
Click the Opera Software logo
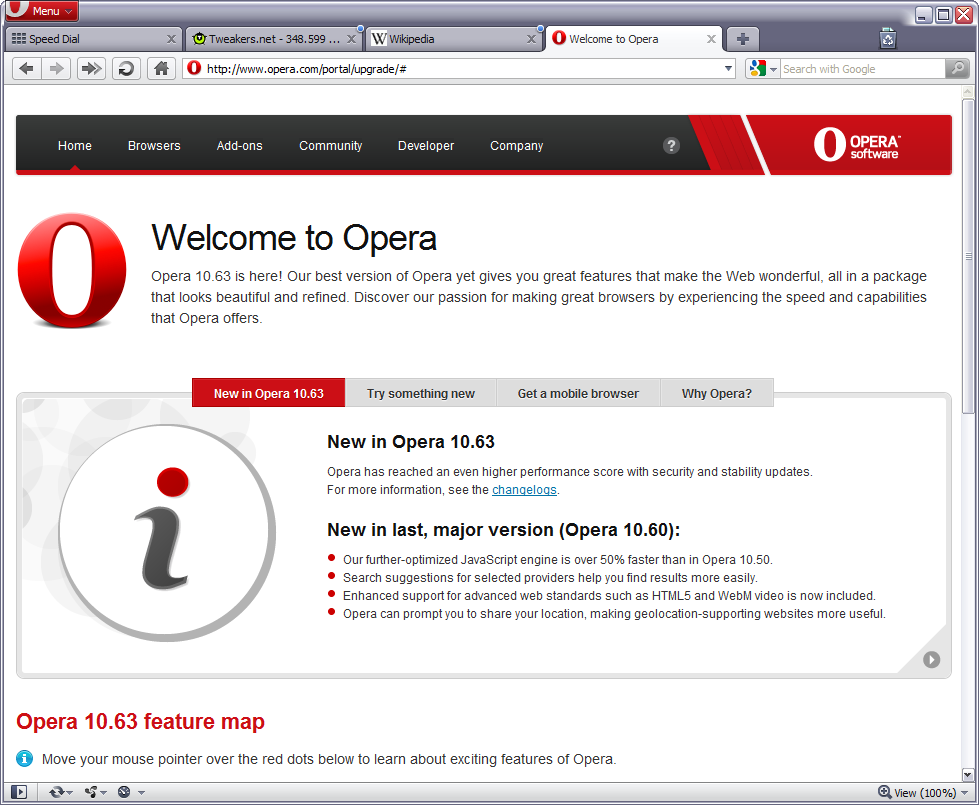[856, 144]
